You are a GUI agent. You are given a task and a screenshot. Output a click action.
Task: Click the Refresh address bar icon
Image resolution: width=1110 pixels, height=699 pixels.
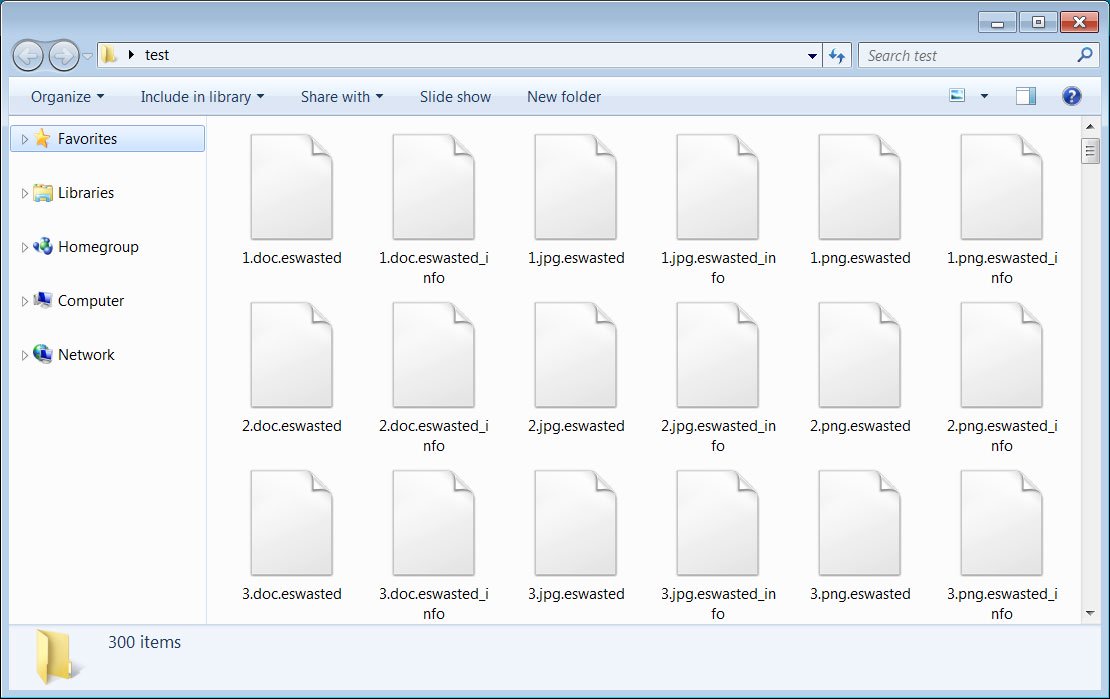pos(838,55)
